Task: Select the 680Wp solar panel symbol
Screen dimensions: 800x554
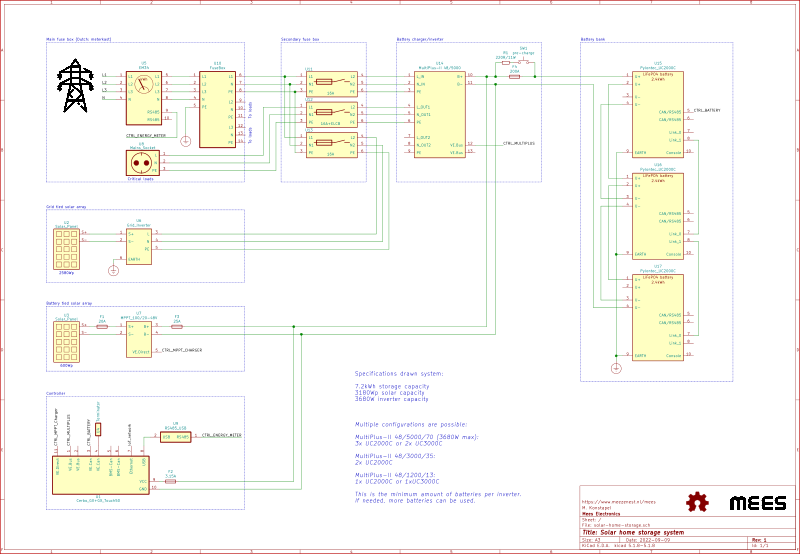Action: click(66, 342)
